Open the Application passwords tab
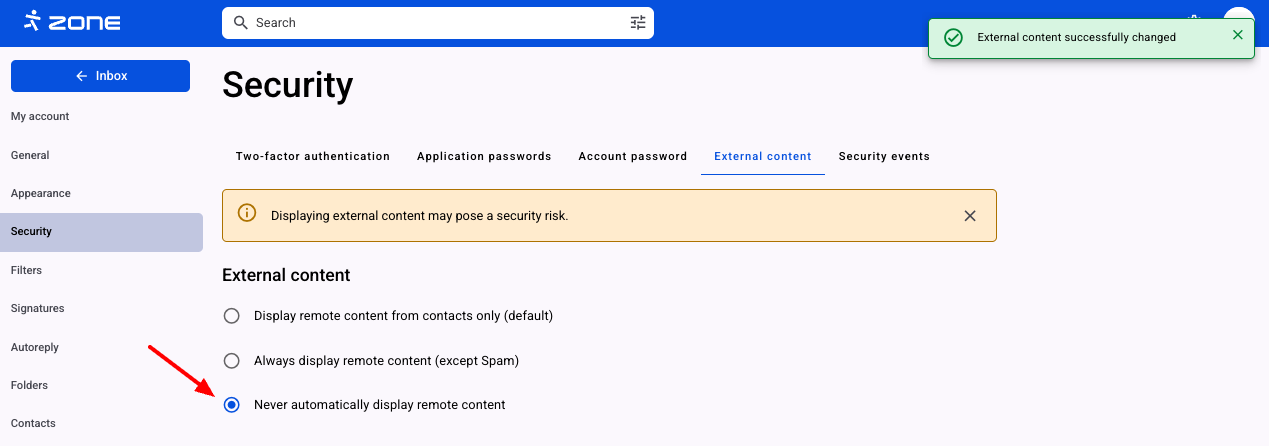 (x=484, y=156)
